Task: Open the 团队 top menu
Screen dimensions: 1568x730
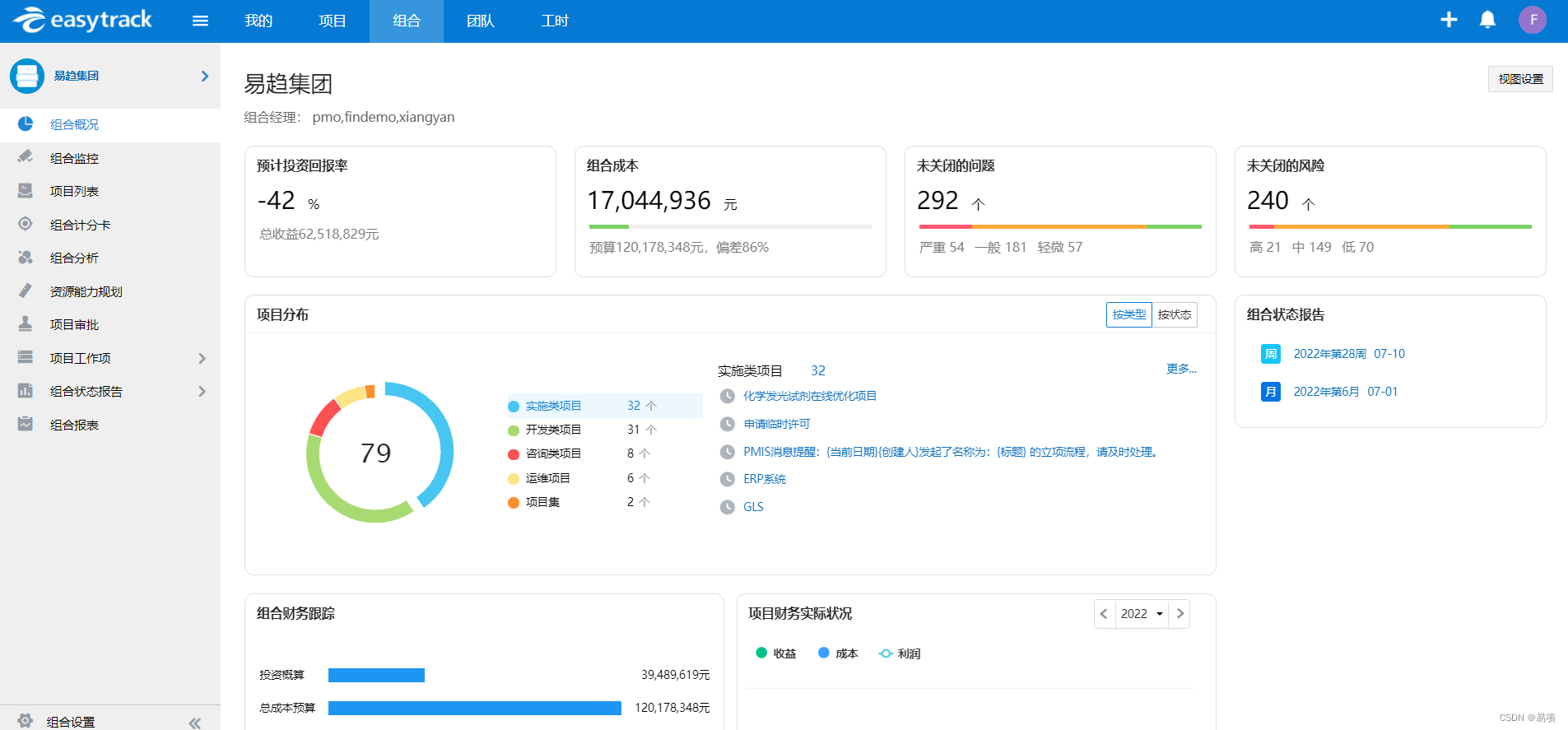Action: coord(481,21)
